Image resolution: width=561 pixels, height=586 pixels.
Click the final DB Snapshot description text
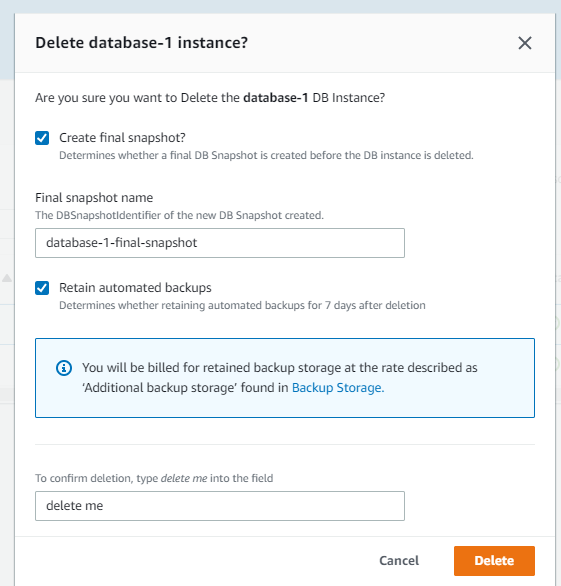[266, 155]
